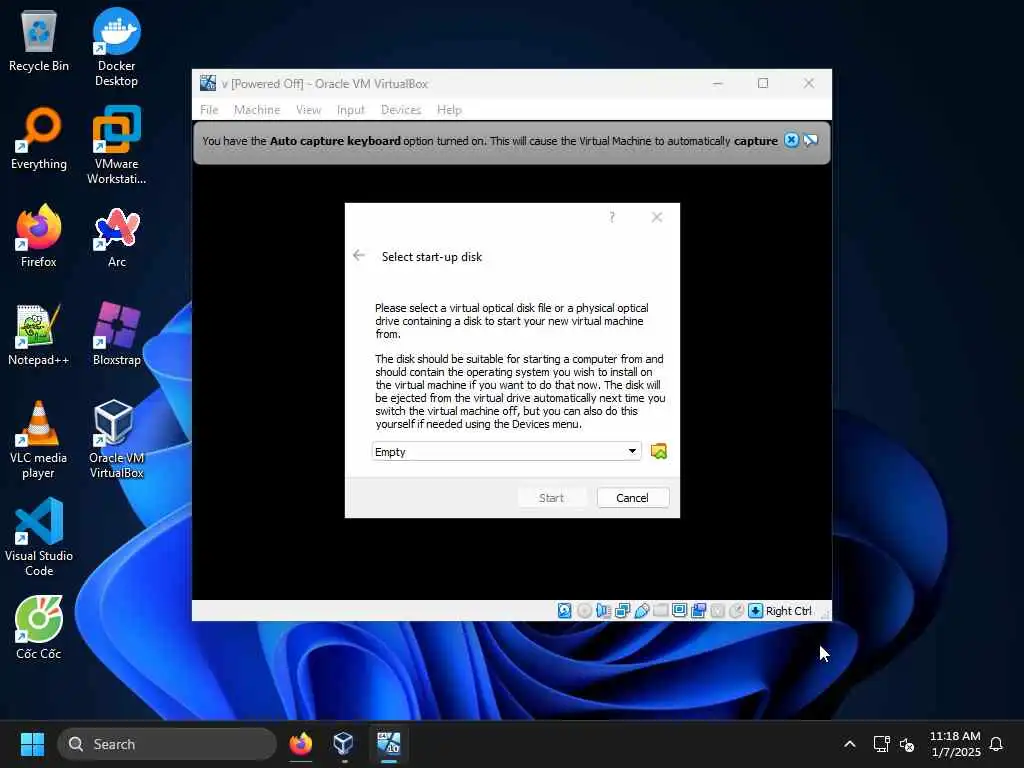Open the Windows Start menu
The image size is (1024, 768).
pos(32,744)
